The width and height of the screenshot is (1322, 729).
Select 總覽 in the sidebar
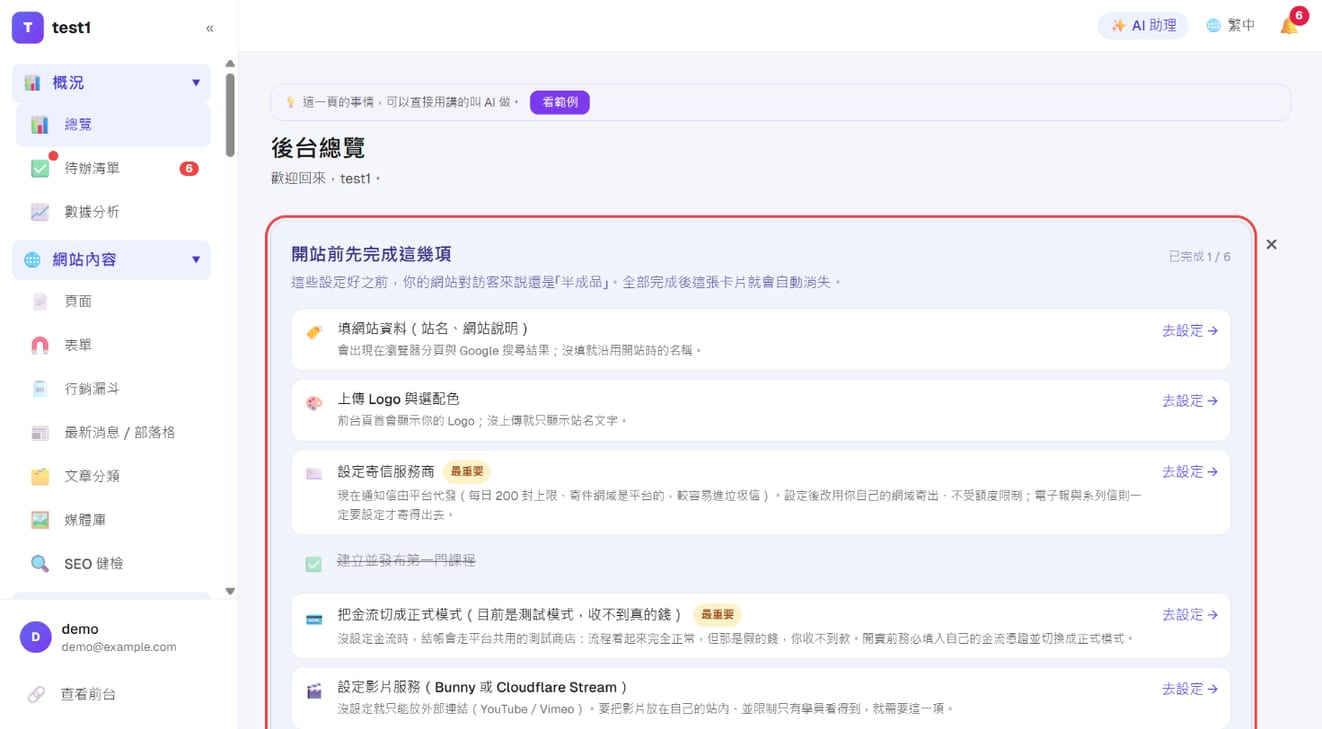(x=113, y=125)
